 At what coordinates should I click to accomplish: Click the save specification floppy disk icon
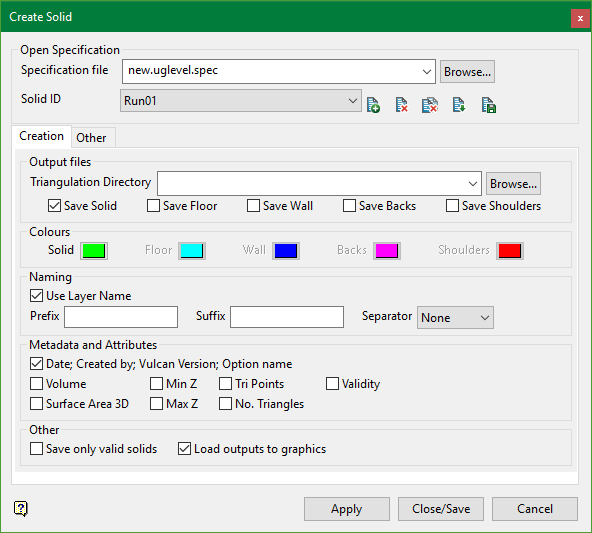tap(489, 105)
